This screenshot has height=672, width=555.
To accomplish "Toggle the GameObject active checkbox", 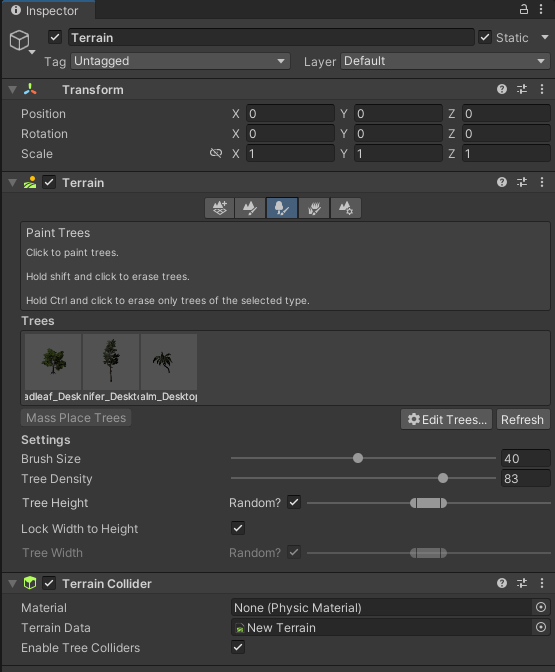I will pos(55,37).
